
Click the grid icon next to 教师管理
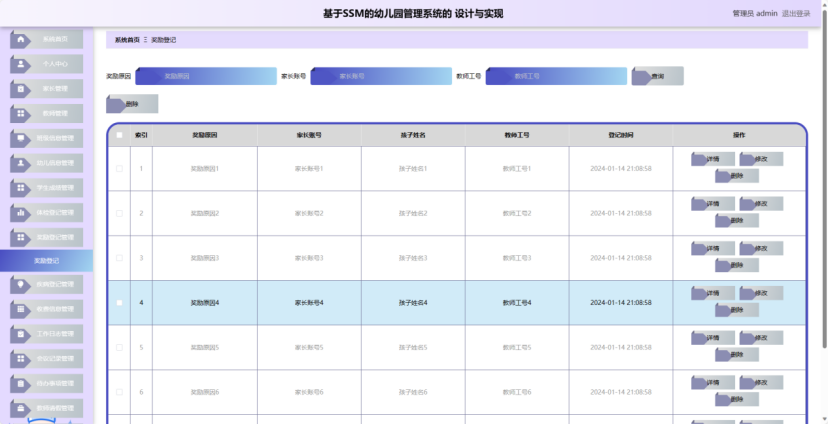tap(21, 114)
